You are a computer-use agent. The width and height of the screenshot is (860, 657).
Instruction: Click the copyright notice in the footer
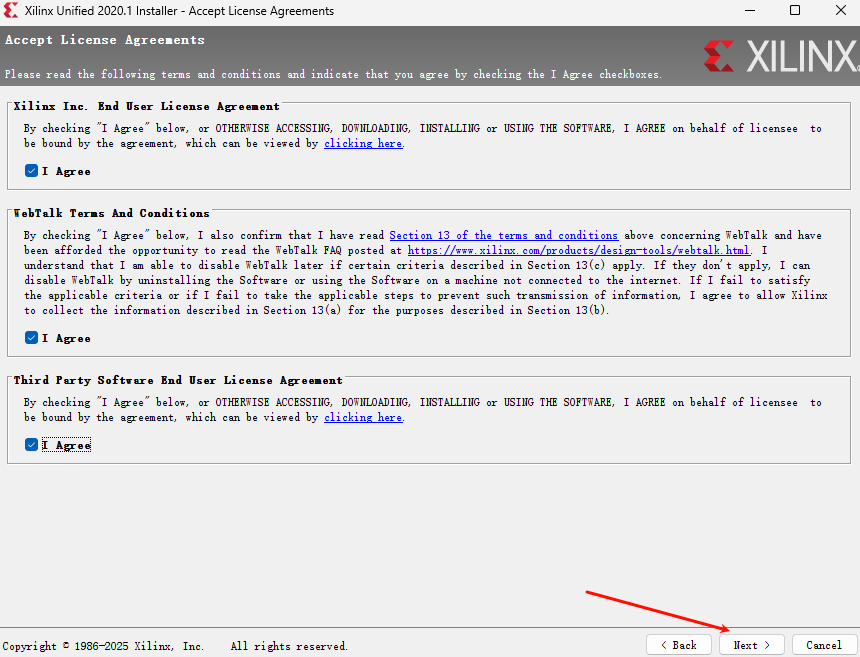(x=176, y=646)
